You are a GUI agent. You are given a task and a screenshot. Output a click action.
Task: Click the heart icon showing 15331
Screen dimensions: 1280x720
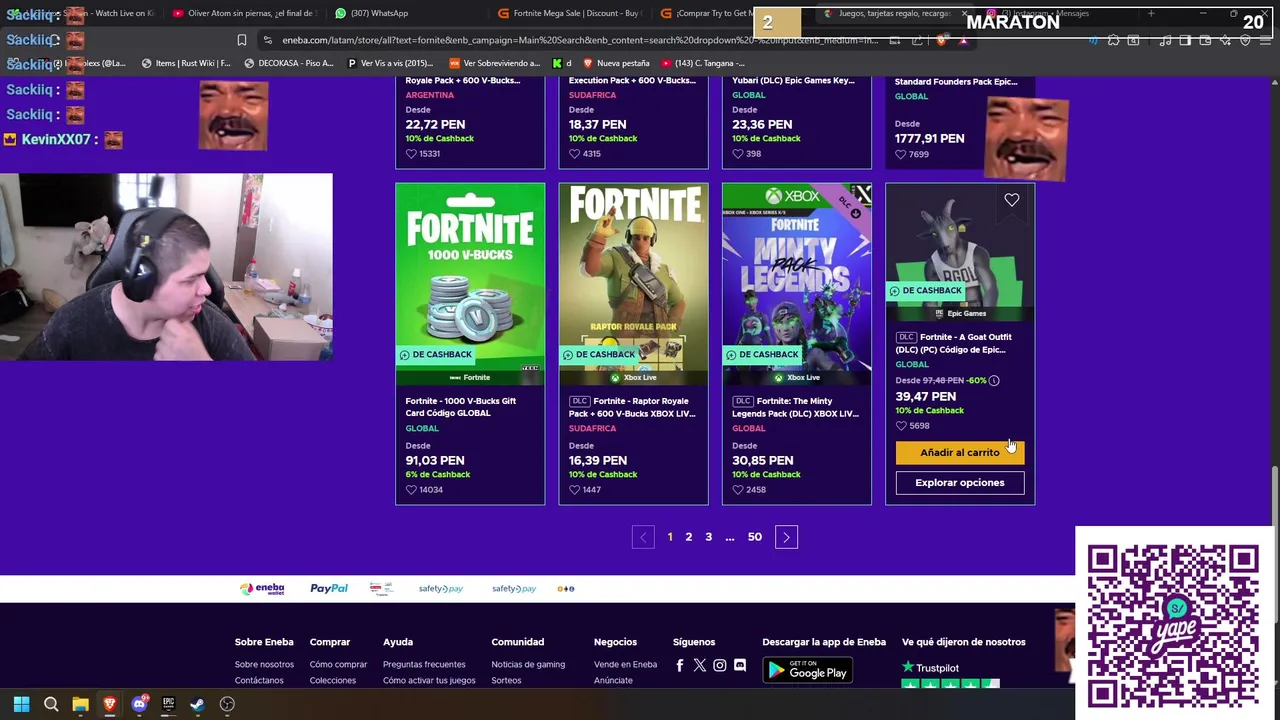pos(411,154)
